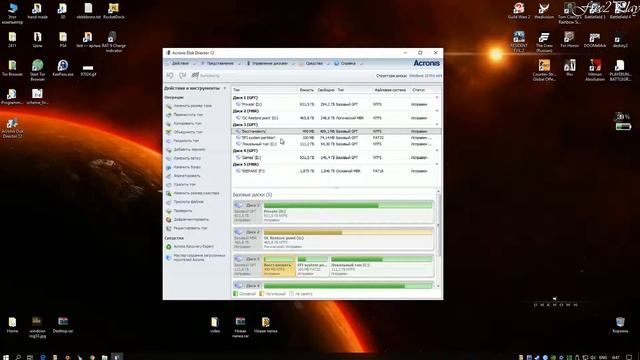The image size is (640, 360).
Task: Collapse the Диск 2 (MBR) group
Action: pyautogui.click(x=437, y=111)
